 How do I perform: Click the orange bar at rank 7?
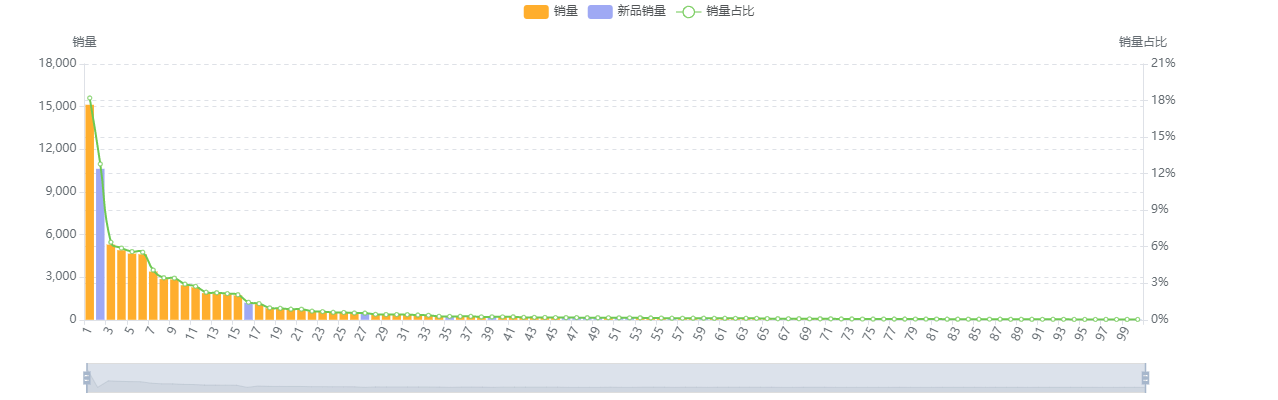click(x=153, y=295)
